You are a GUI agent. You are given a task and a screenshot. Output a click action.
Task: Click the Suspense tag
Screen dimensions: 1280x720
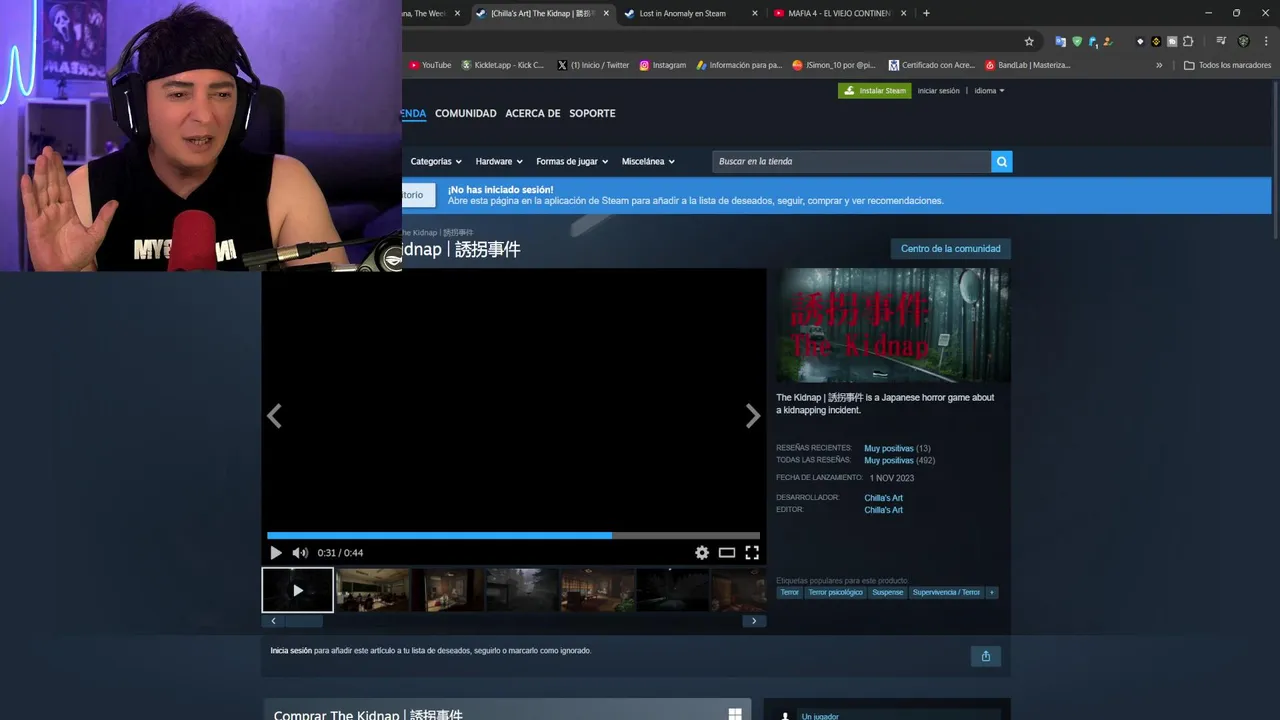[887, 593]
